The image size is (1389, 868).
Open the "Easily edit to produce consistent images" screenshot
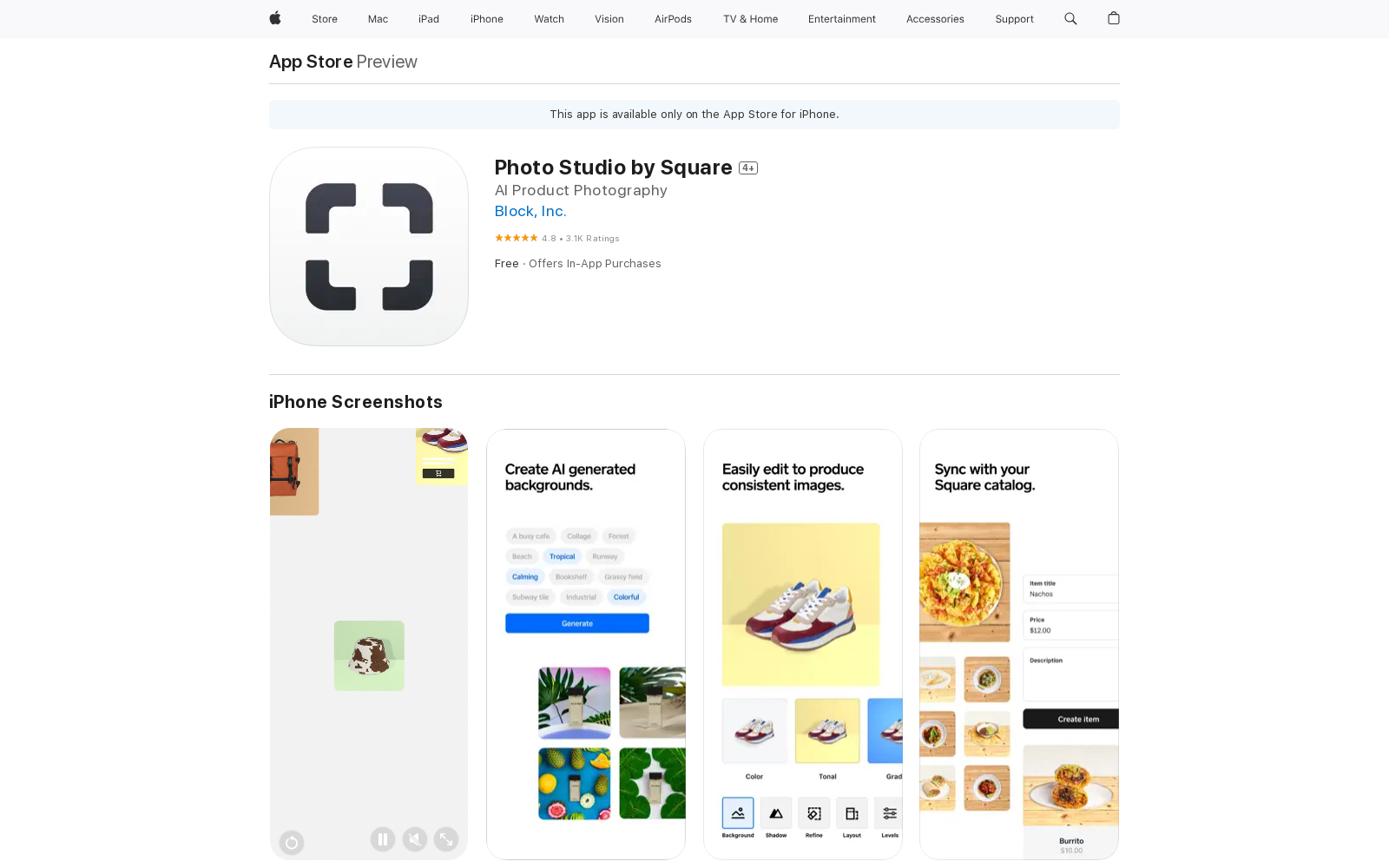[803, 644]
